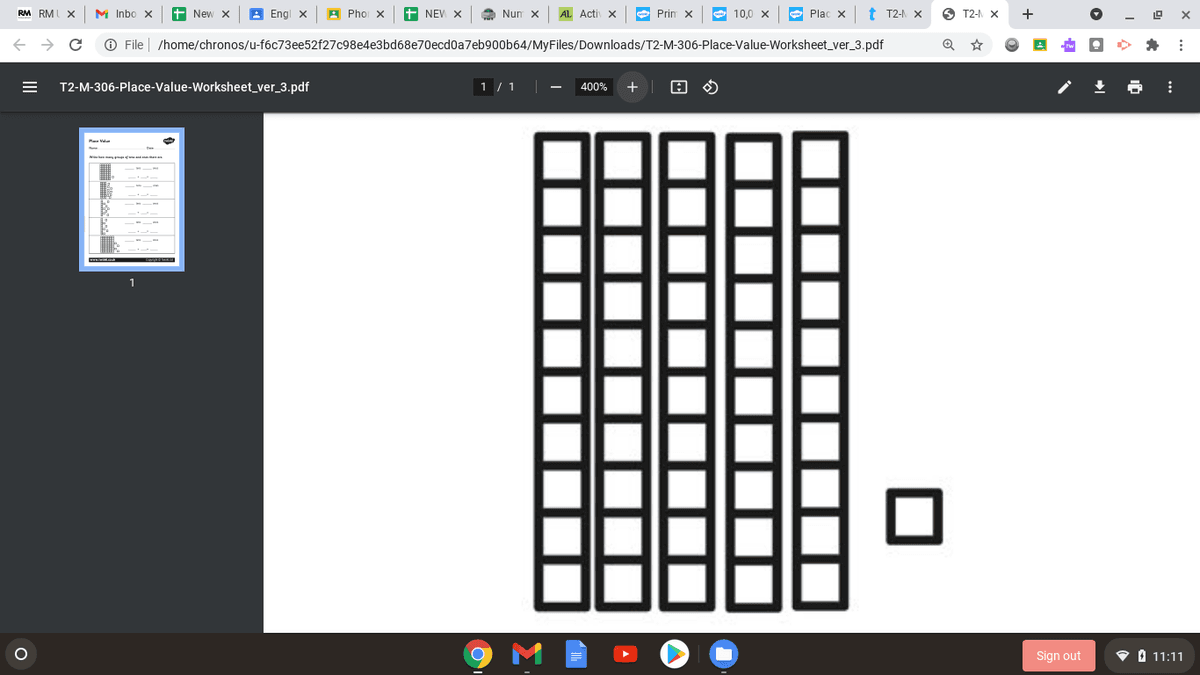Open a new browser tab
1200x675 pixels.
coord(1028,14)
